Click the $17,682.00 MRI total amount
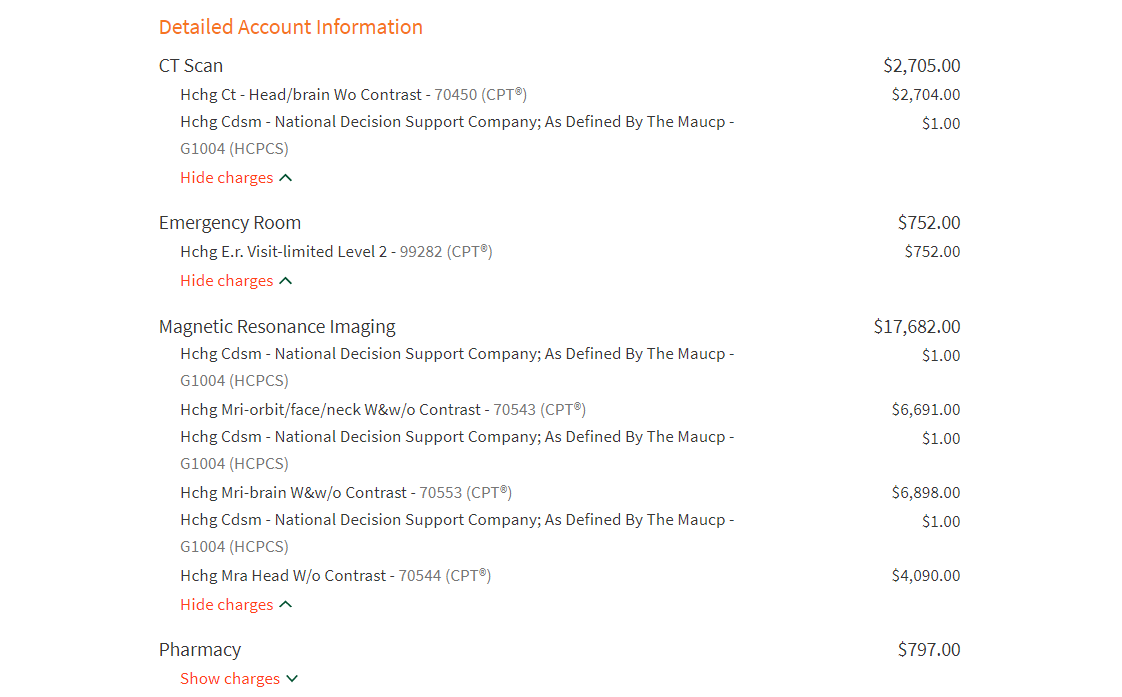Viewport: 1122px width, 697px height. (917, 327)
